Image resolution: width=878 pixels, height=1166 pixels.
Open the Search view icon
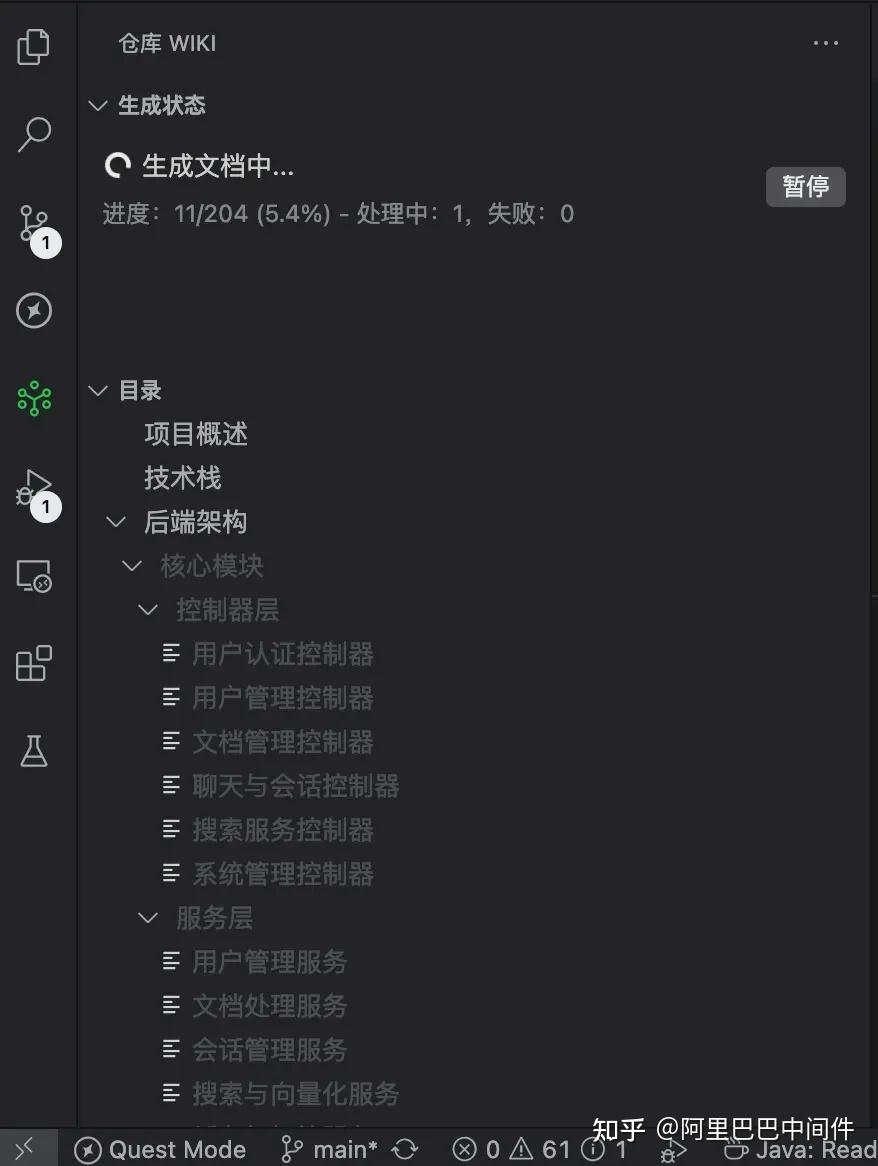35,134
